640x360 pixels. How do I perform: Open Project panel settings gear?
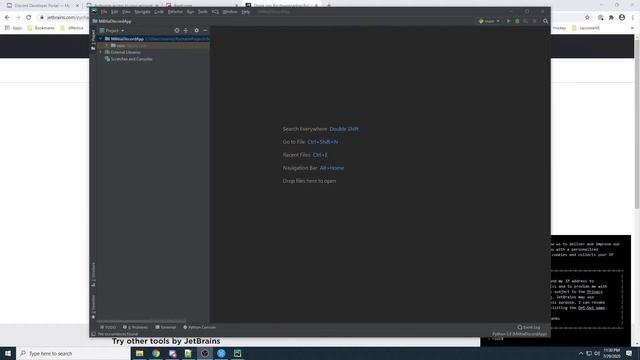[196, 30]
